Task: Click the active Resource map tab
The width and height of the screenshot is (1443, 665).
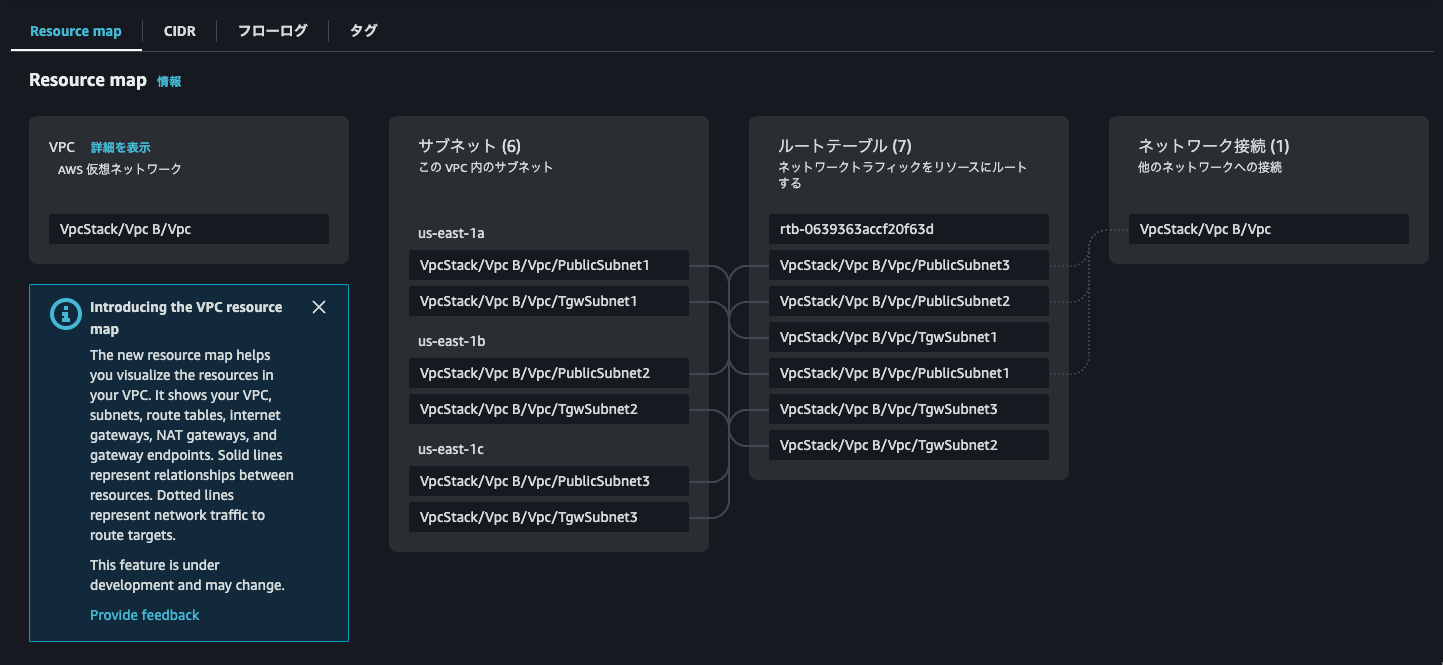Action: [x=75, y=30]
